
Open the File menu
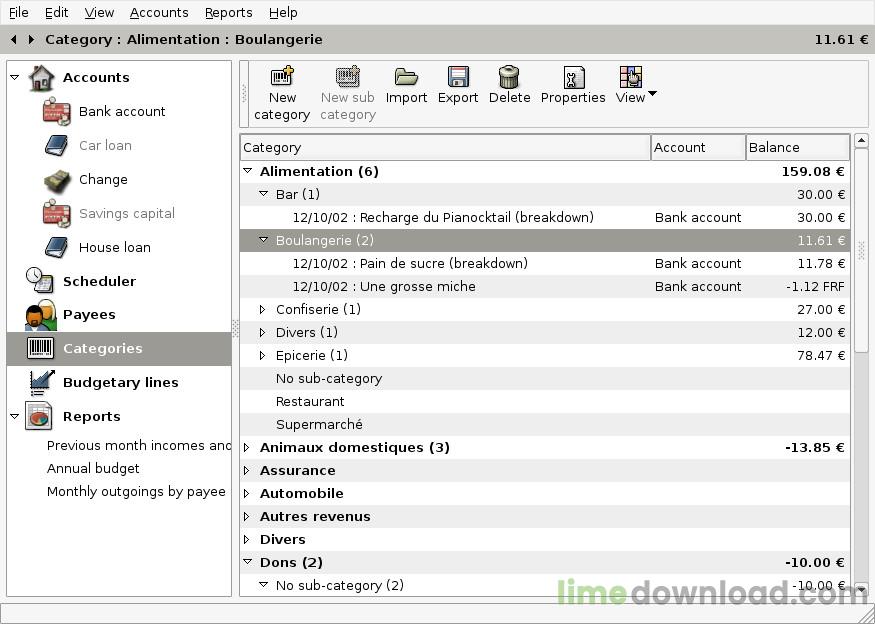[x=19, y=12]
